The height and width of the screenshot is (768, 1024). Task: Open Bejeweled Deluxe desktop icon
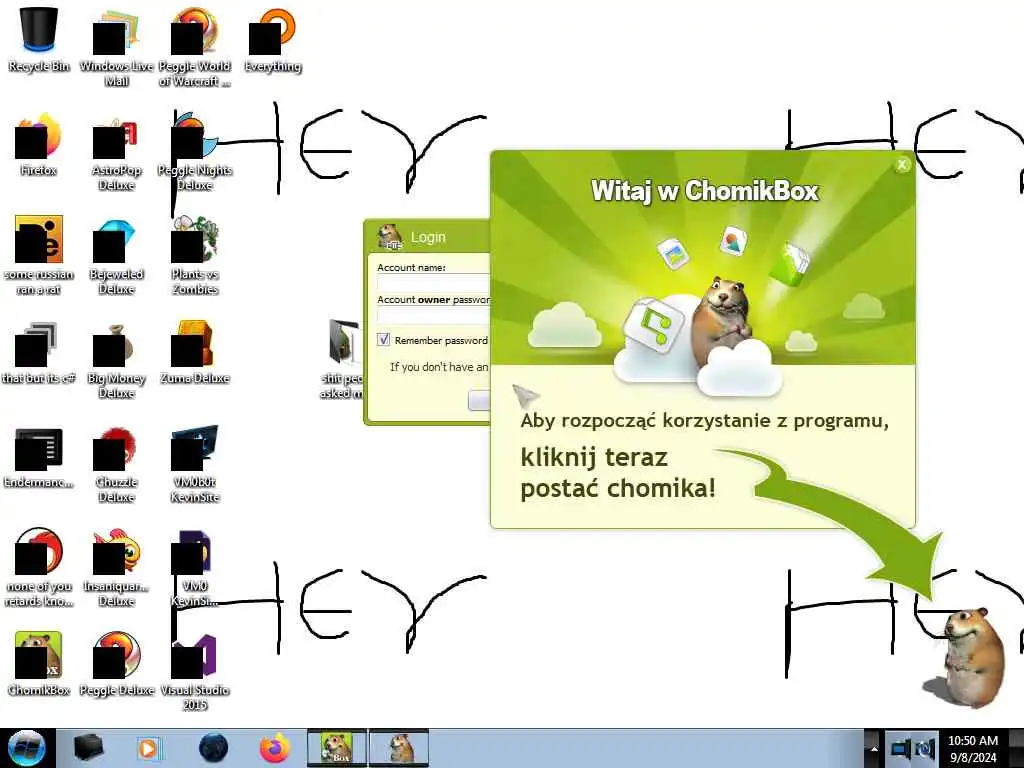[x=116, y=255]
